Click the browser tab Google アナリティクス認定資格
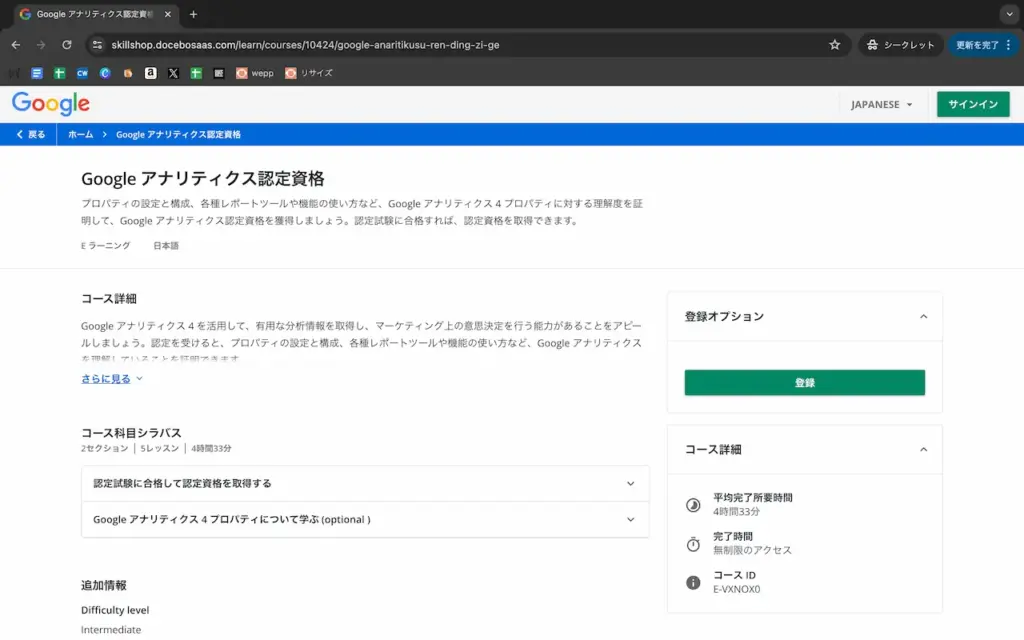Viewport: 1024px width, 640px height. pyautogui.click(x=95, y=14)
